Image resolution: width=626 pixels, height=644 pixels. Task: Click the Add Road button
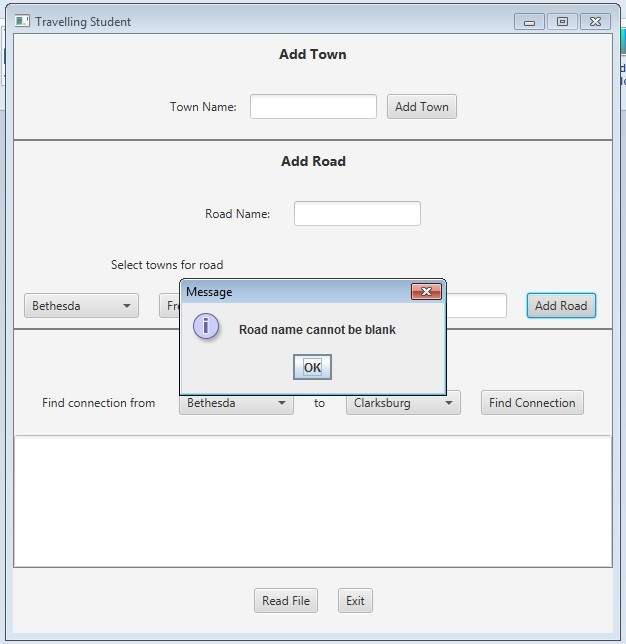561,306
